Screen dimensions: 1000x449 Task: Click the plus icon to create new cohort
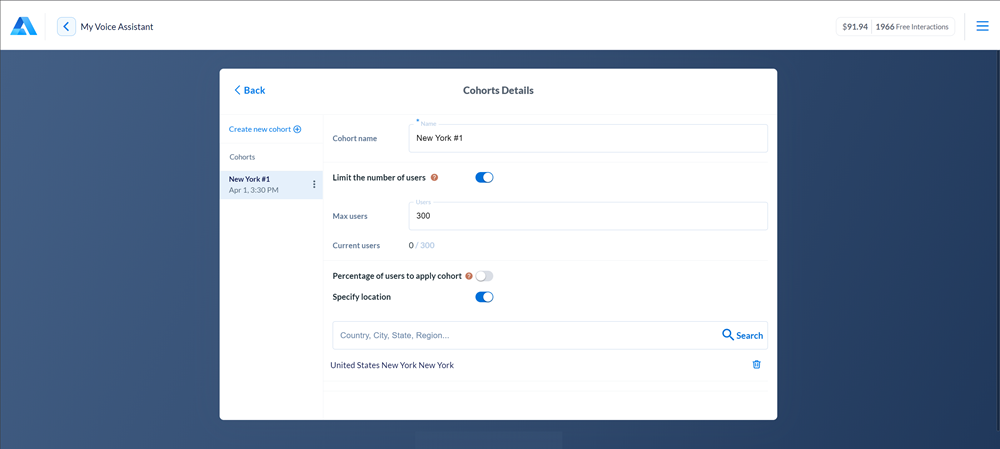click(297, 129)
